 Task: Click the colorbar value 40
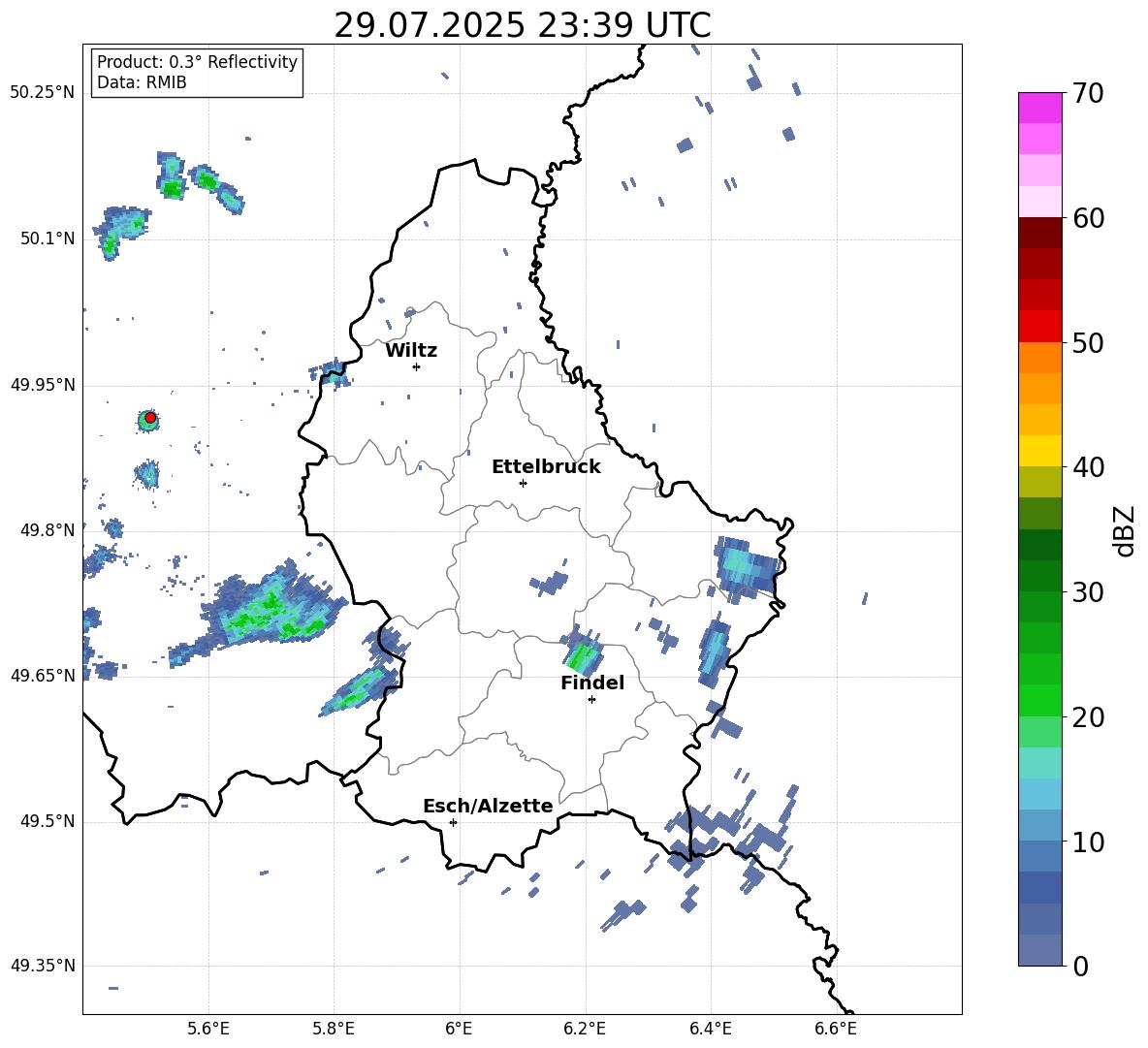[x=1088, y=467]
